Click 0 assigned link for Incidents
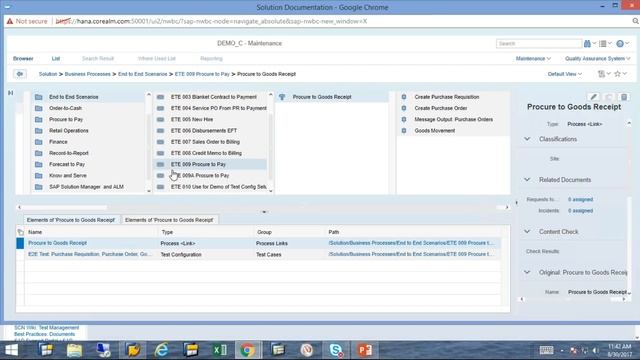This screenshot has height=360, width=640. 580,211
